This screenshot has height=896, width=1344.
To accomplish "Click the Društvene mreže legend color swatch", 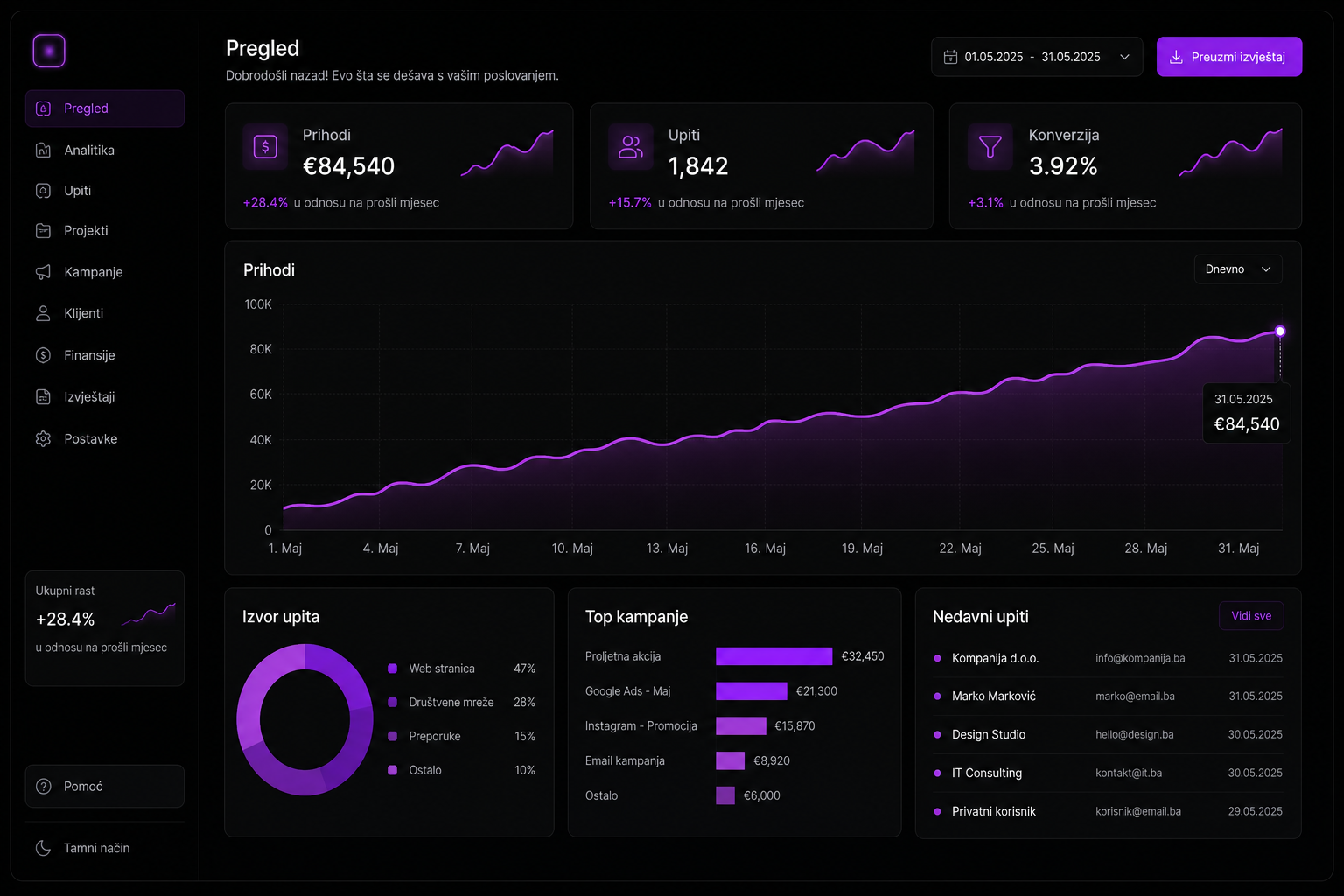I will pyautogui.click(x=392, y=702).
